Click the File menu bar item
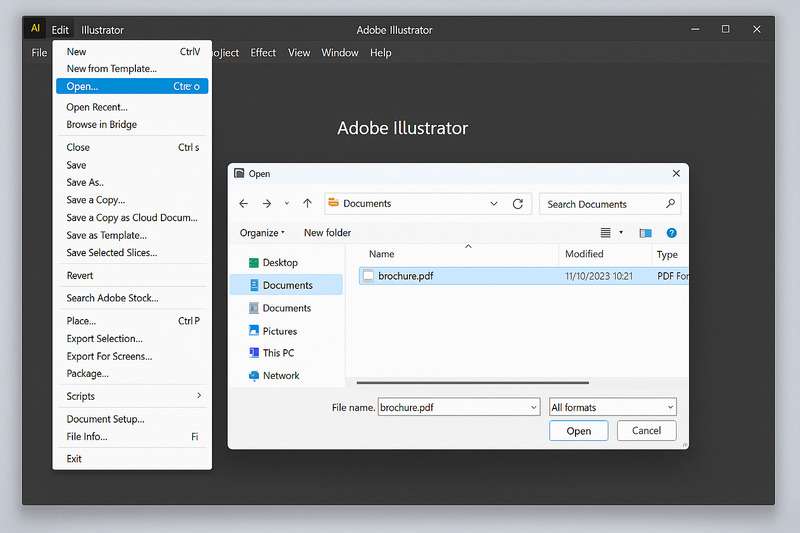The width and height of the screenshot is (800, 533). coord(39,53)
